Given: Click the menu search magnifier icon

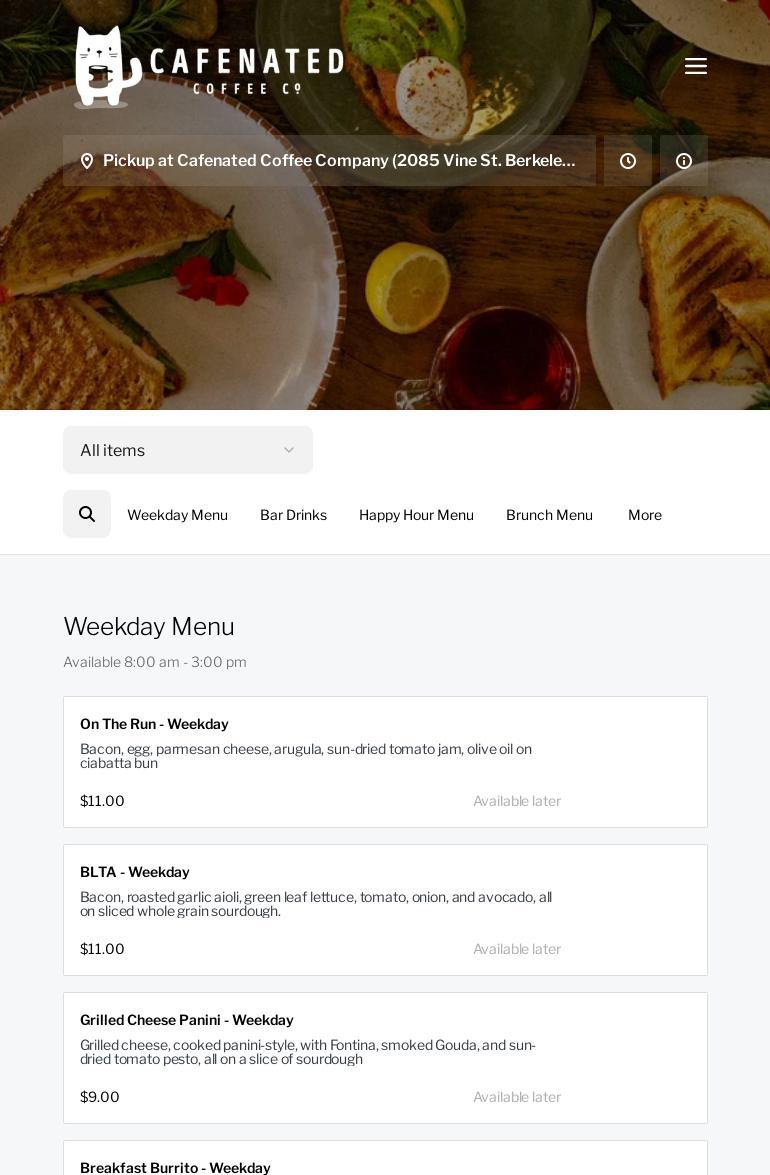Looking at the screenshot, I should (87, 514).
